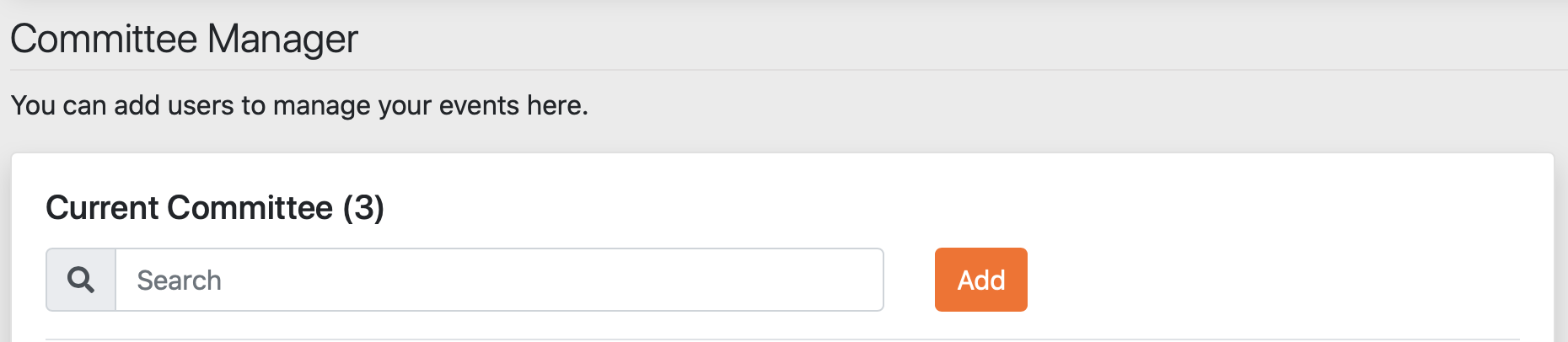Click the Search placeholder text

[179, 281]
